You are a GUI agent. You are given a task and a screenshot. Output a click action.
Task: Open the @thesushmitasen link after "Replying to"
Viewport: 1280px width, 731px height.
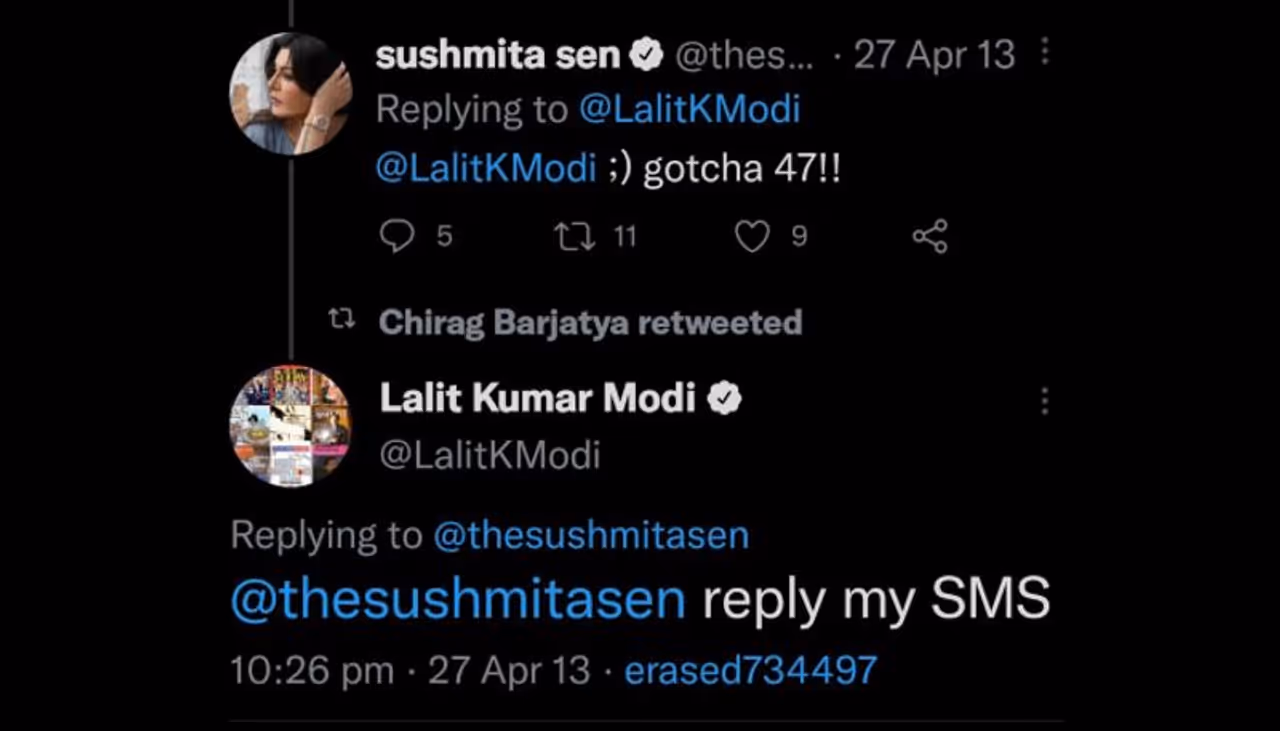click(x=591, y=535)
